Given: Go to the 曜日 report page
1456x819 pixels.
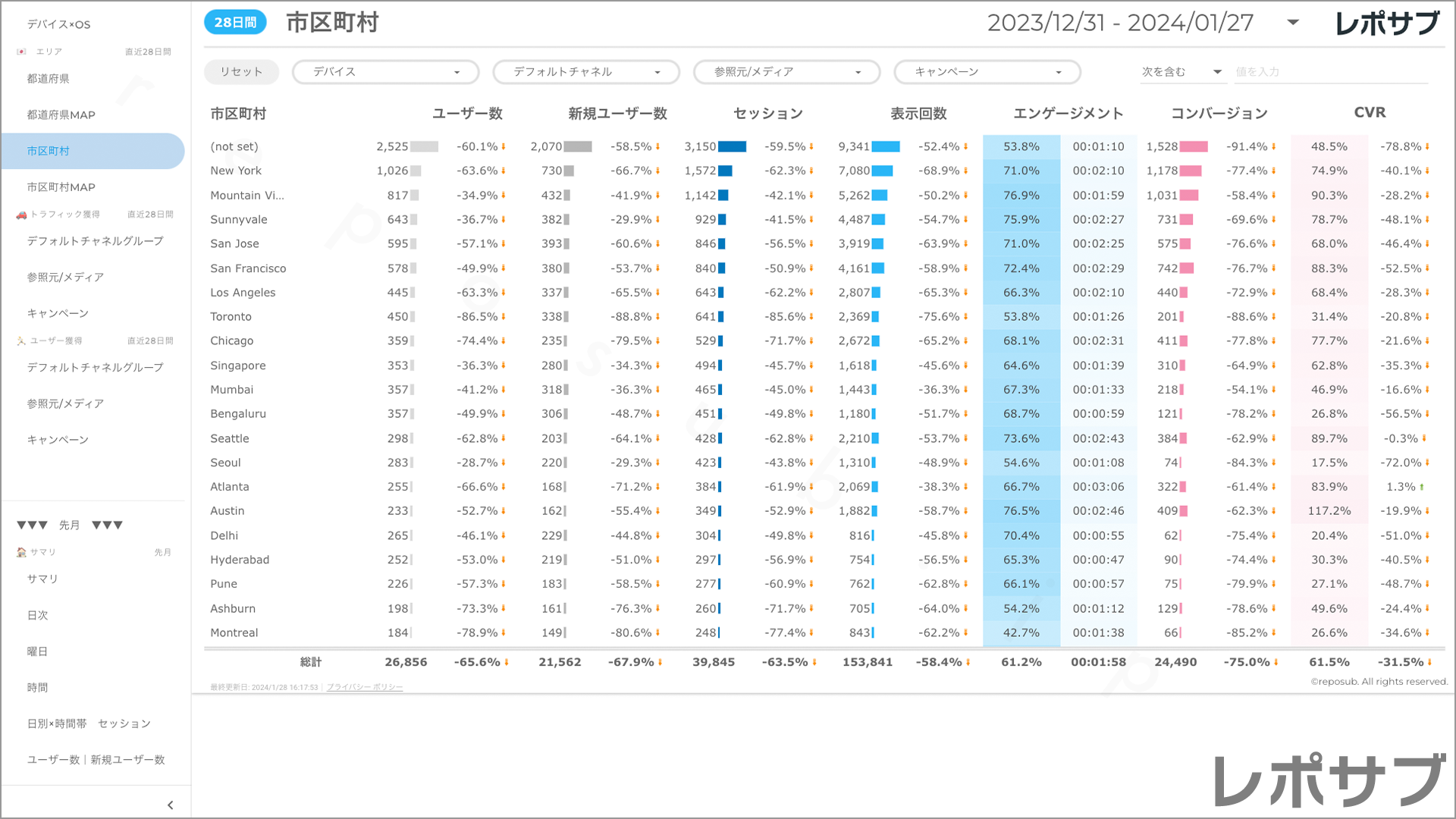Looking at the screenshot, I should (x=37, y=651).
